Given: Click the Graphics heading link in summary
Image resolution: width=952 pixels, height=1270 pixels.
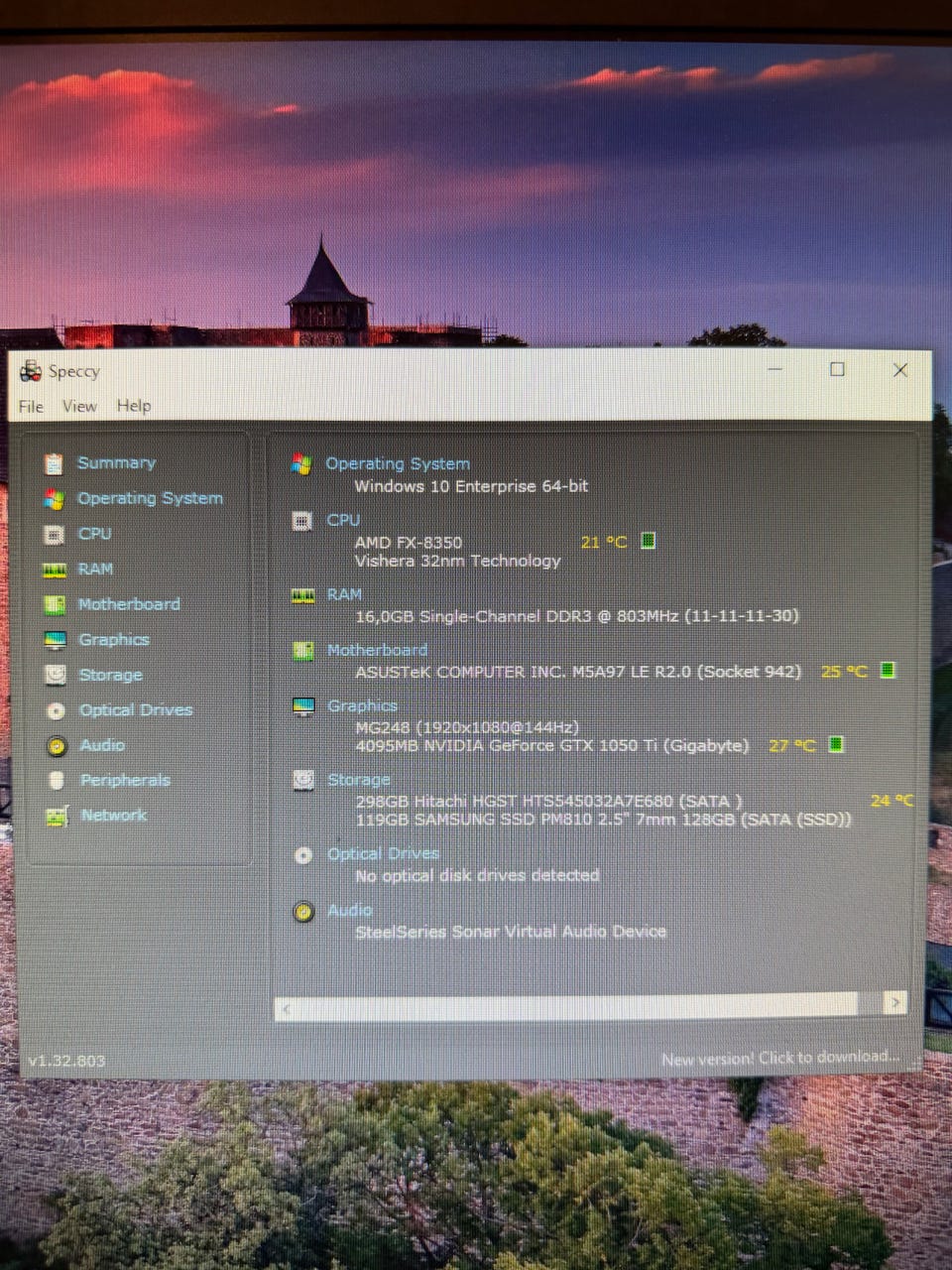Looking at the screenshot, I should (362, 705).
